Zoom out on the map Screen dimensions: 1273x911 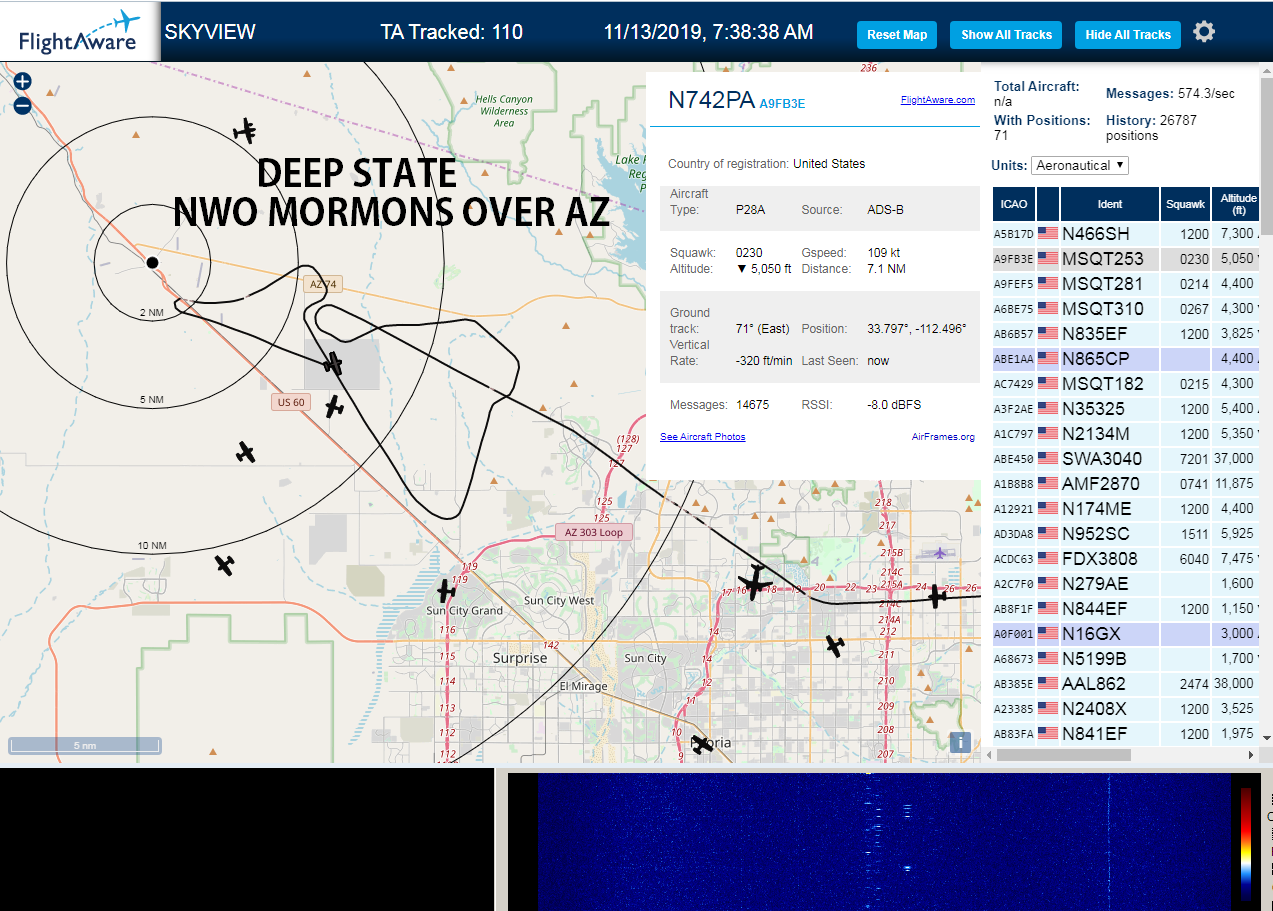(x=23, y=105)
